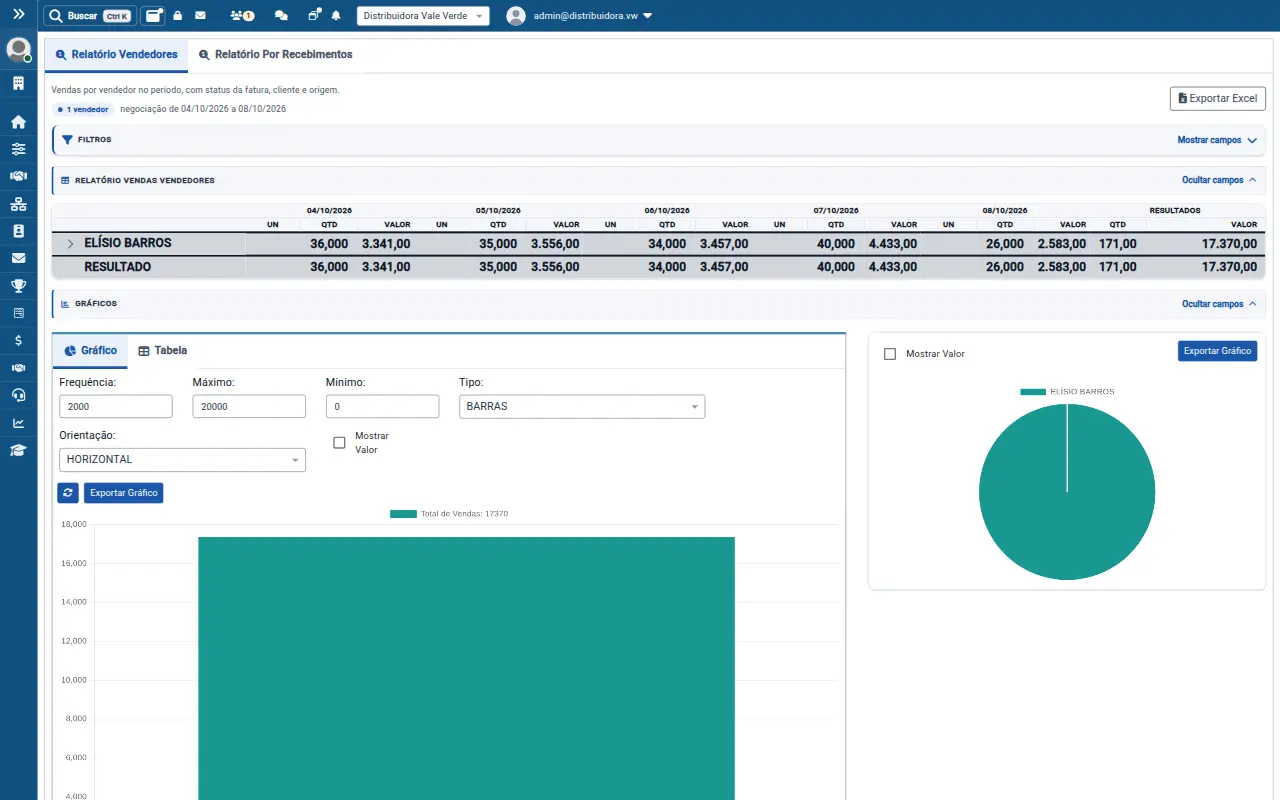Open the dollar sign icon in sidebar
Image resolution: width=1280 pixels, height=800 pixels.
[18, 340]
